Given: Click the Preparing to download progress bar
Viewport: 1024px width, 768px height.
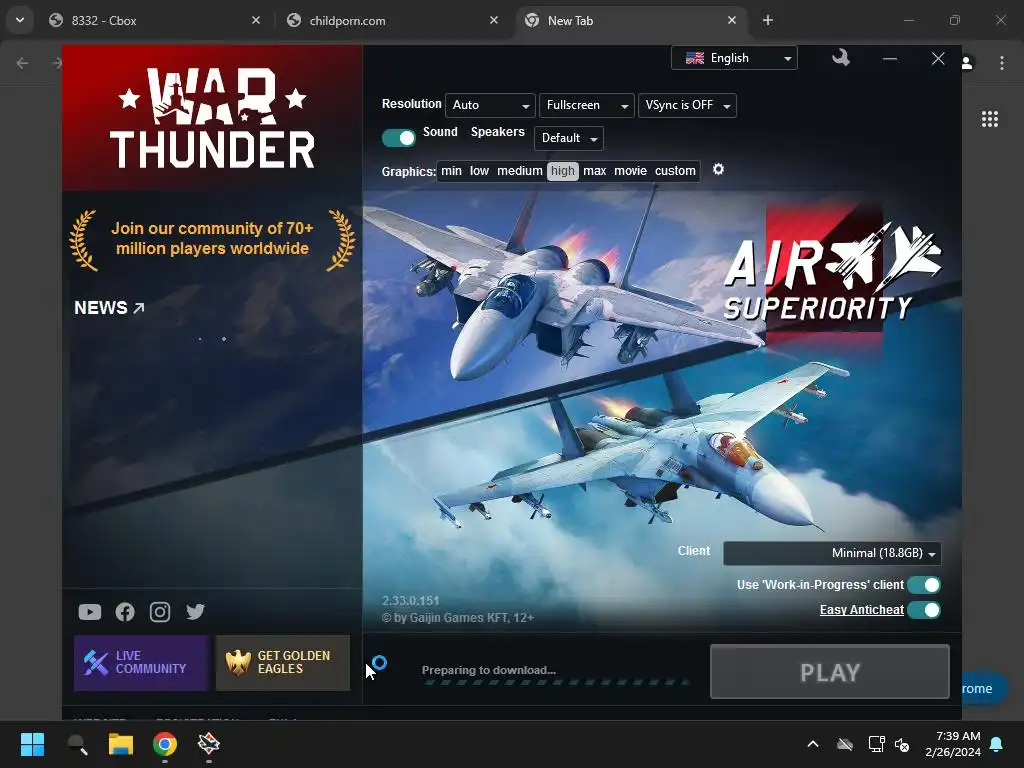Looking at the screenshot, I should click(x=556, y=682).
